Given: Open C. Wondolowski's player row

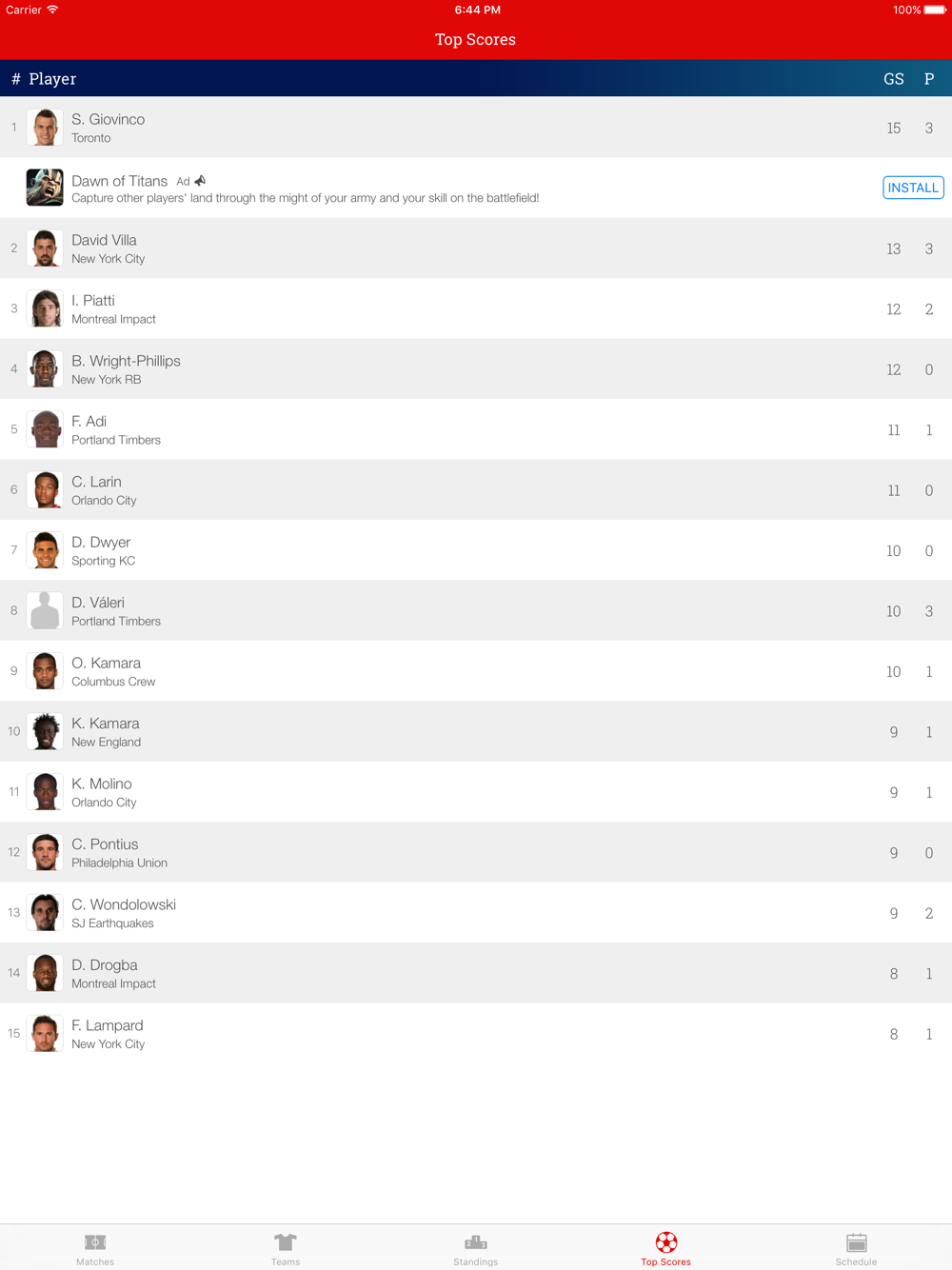Looking at the screenshot, I should (476, 912).
